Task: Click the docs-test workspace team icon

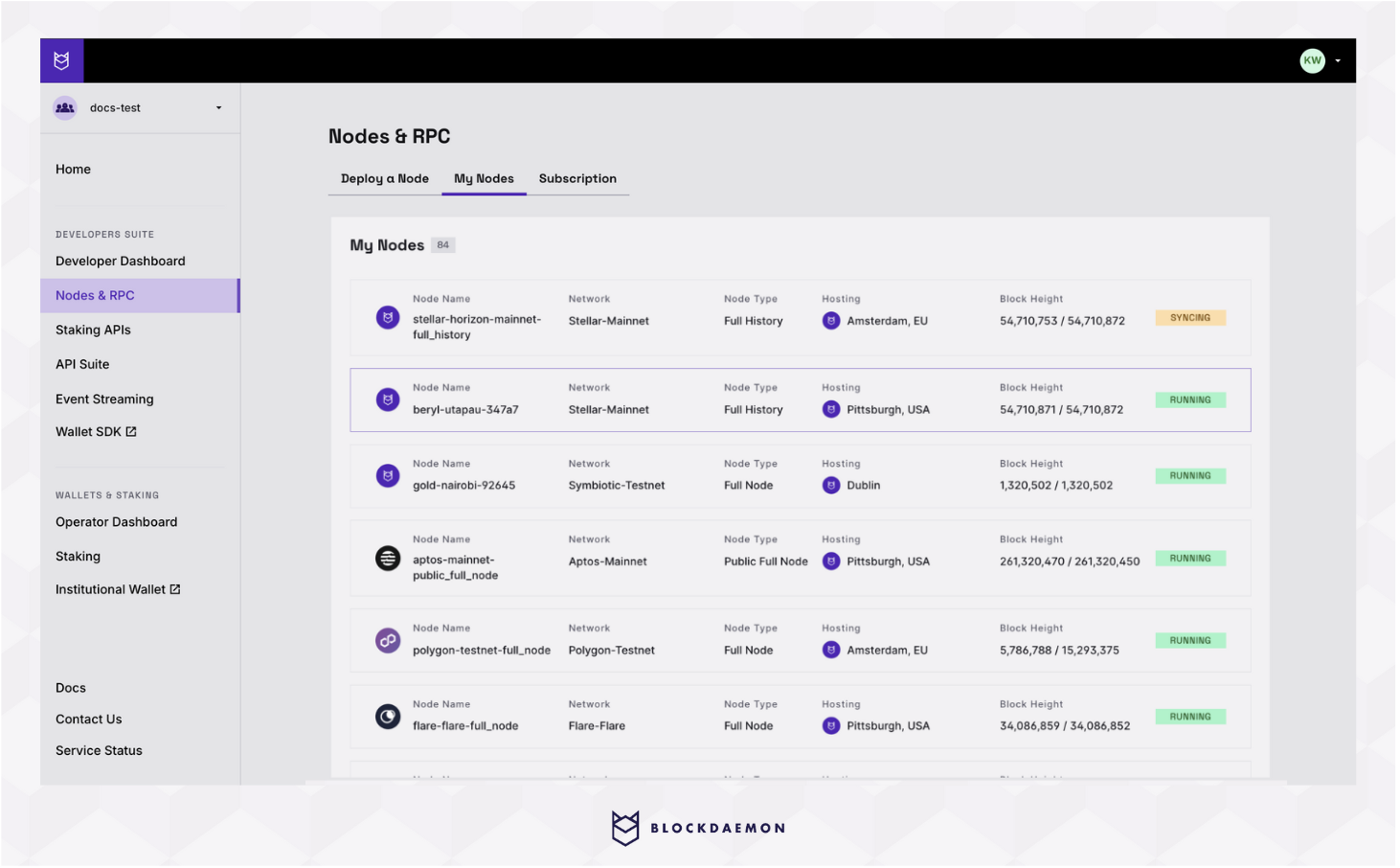Action: (x=65, y=108)
